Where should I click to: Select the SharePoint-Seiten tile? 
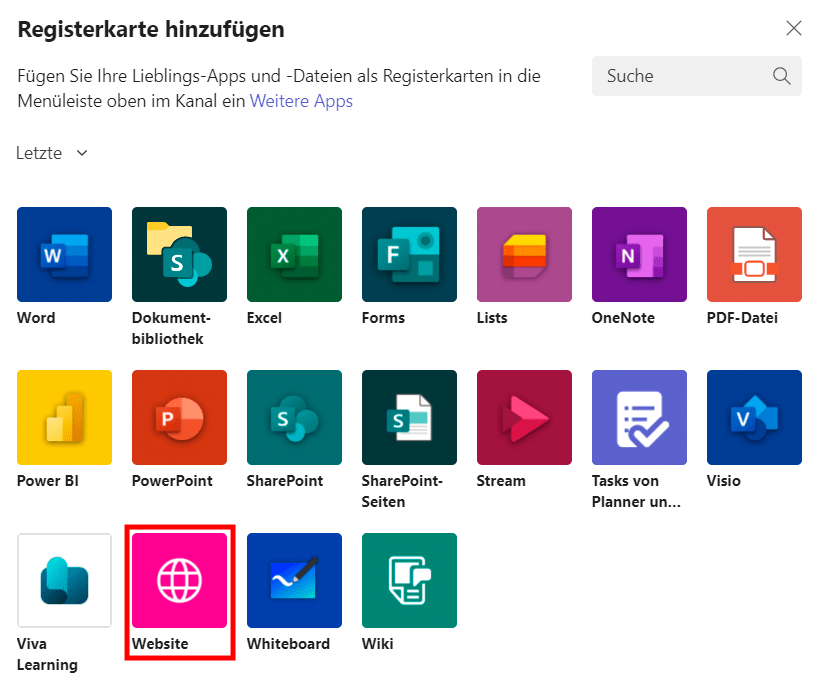coord(409,417)
